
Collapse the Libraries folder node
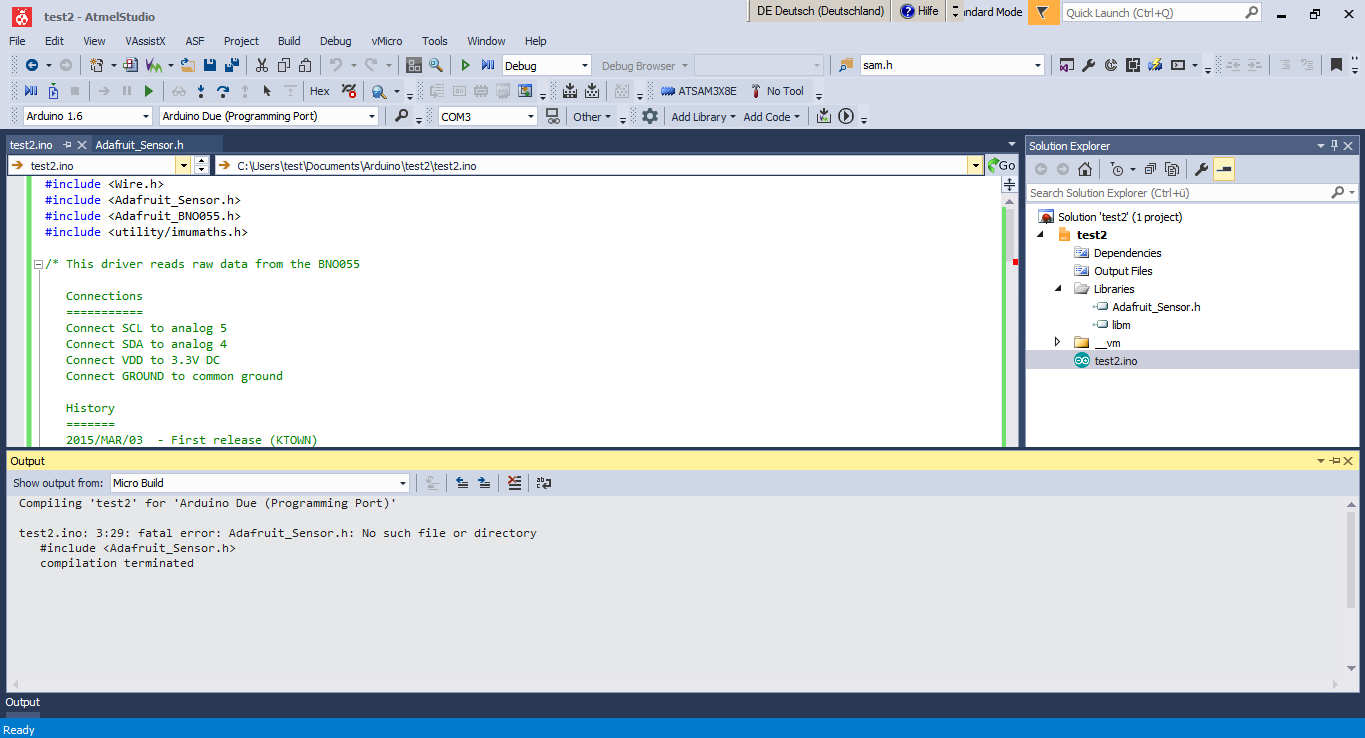(x=1058, y=289)
